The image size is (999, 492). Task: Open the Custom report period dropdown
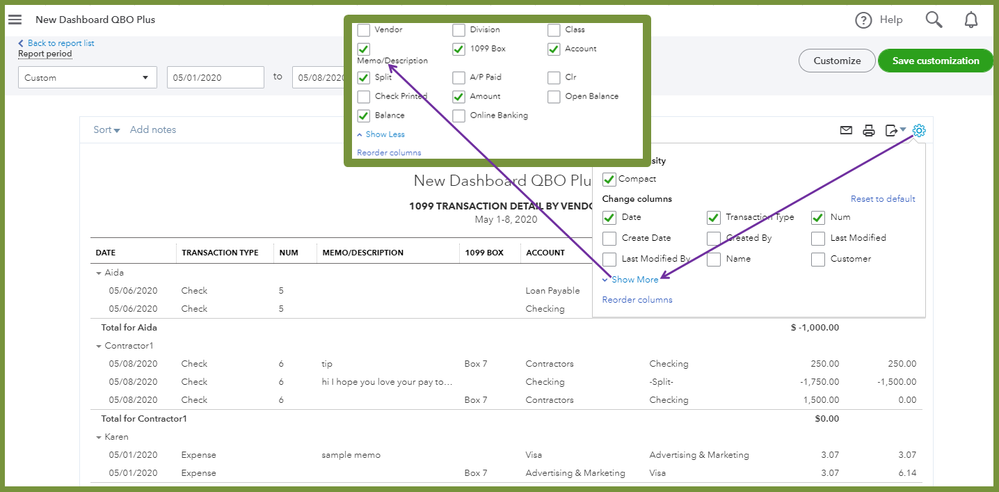87,78
